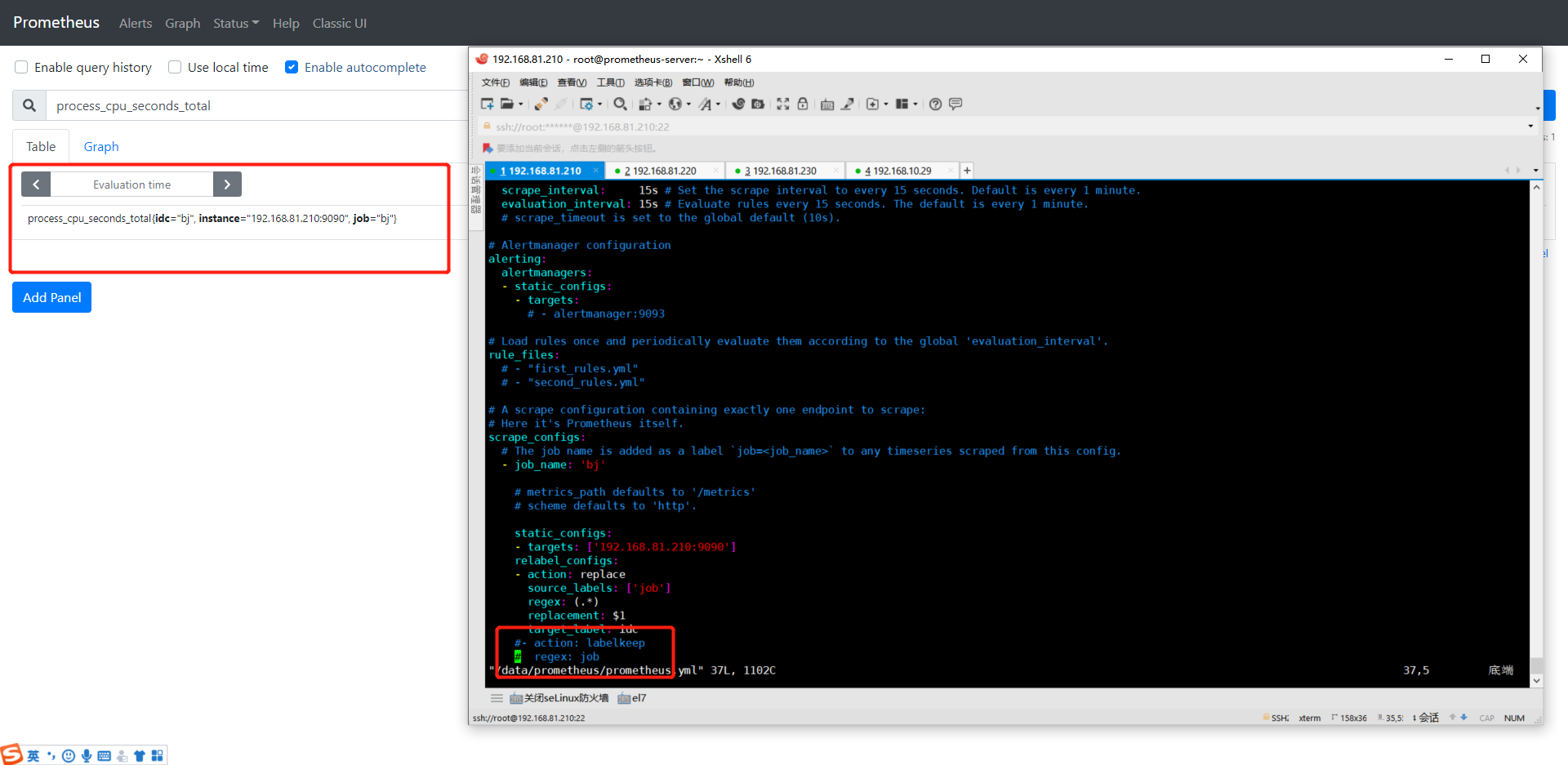1568x765 pixels.
Task: Expand the open-folder dropdown arrow in Xshell
Action: (521, 104)
